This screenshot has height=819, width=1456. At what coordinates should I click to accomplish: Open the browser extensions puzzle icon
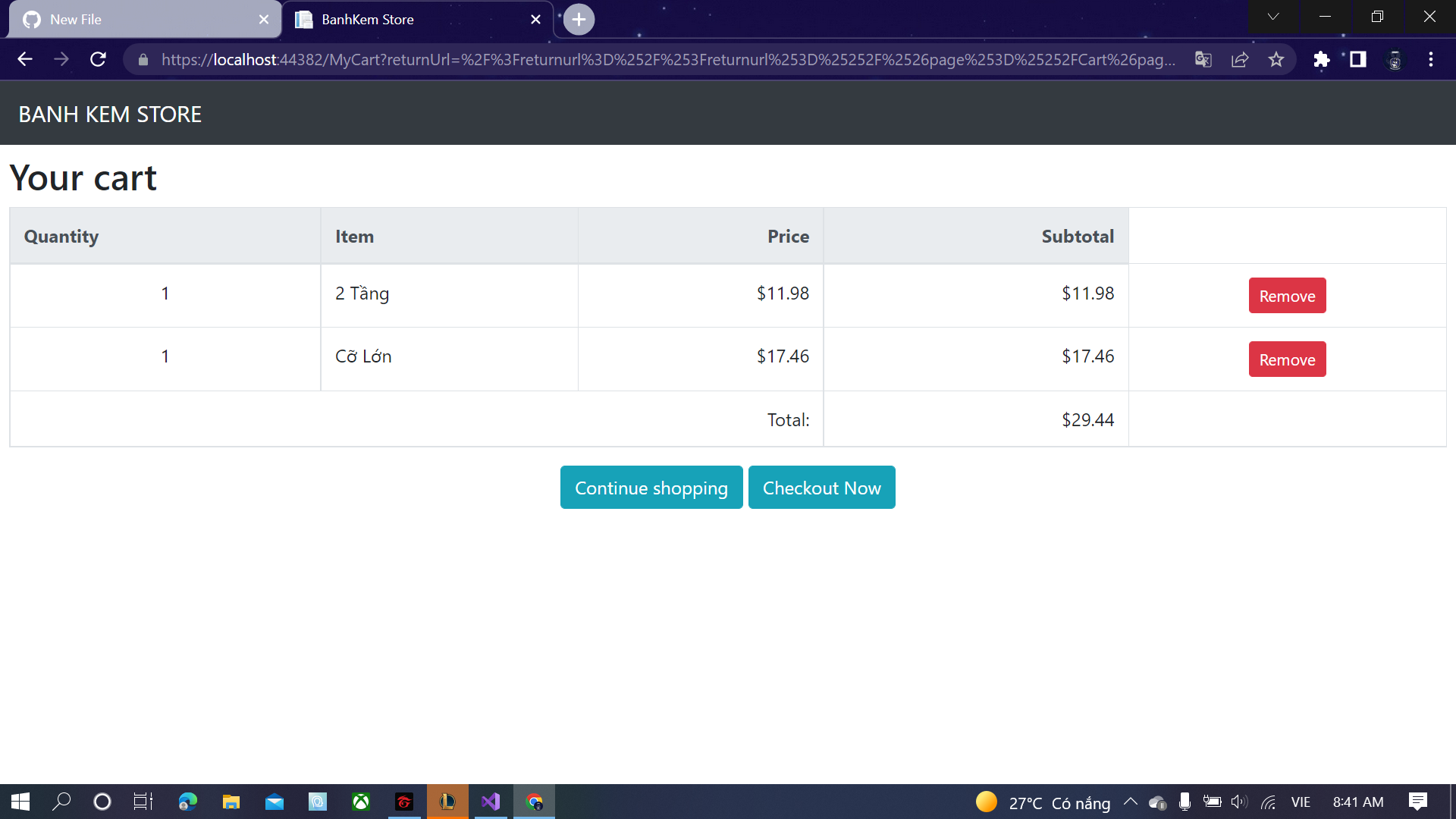pyautogui.click(x=1321, y=59)
